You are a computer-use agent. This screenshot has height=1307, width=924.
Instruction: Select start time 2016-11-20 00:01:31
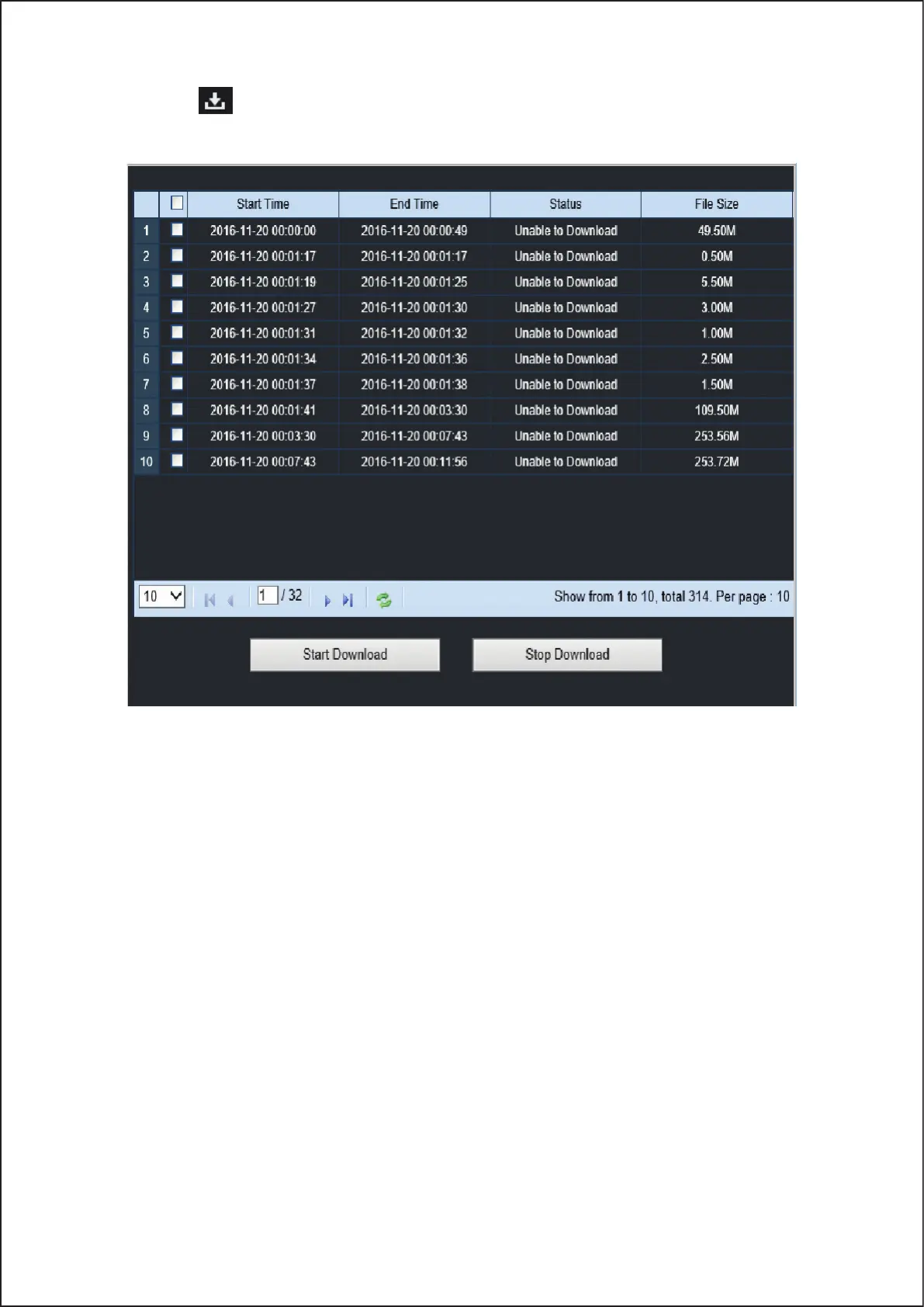[263, 333]
